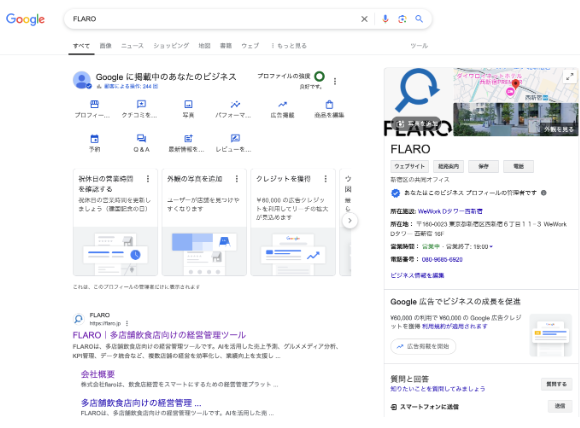Open the 外観の写真を追加 suggestion card
This screenshot has height=428, width=580.
[x=204, y=222]
